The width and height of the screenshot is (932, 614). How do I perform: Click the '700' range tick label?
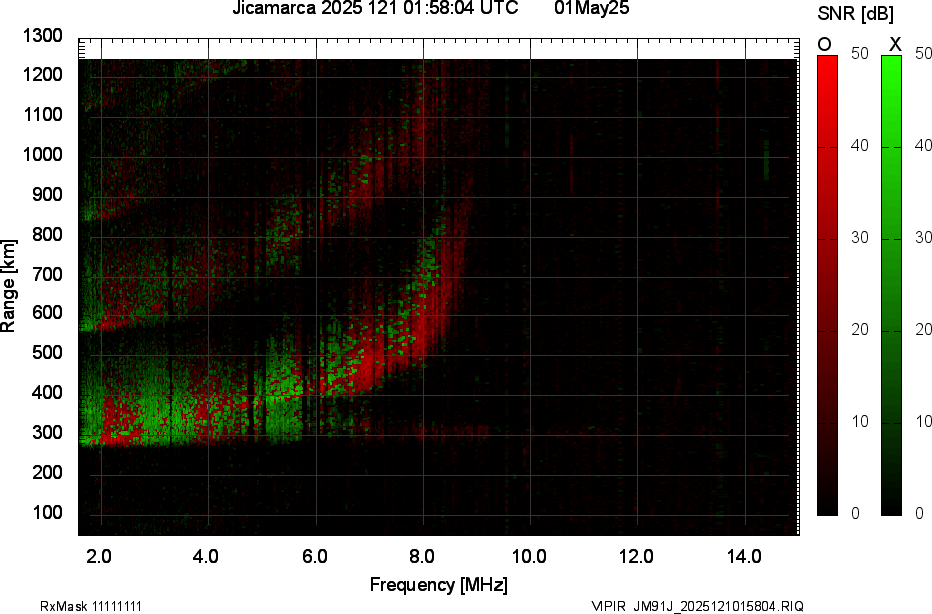point(47,274)
